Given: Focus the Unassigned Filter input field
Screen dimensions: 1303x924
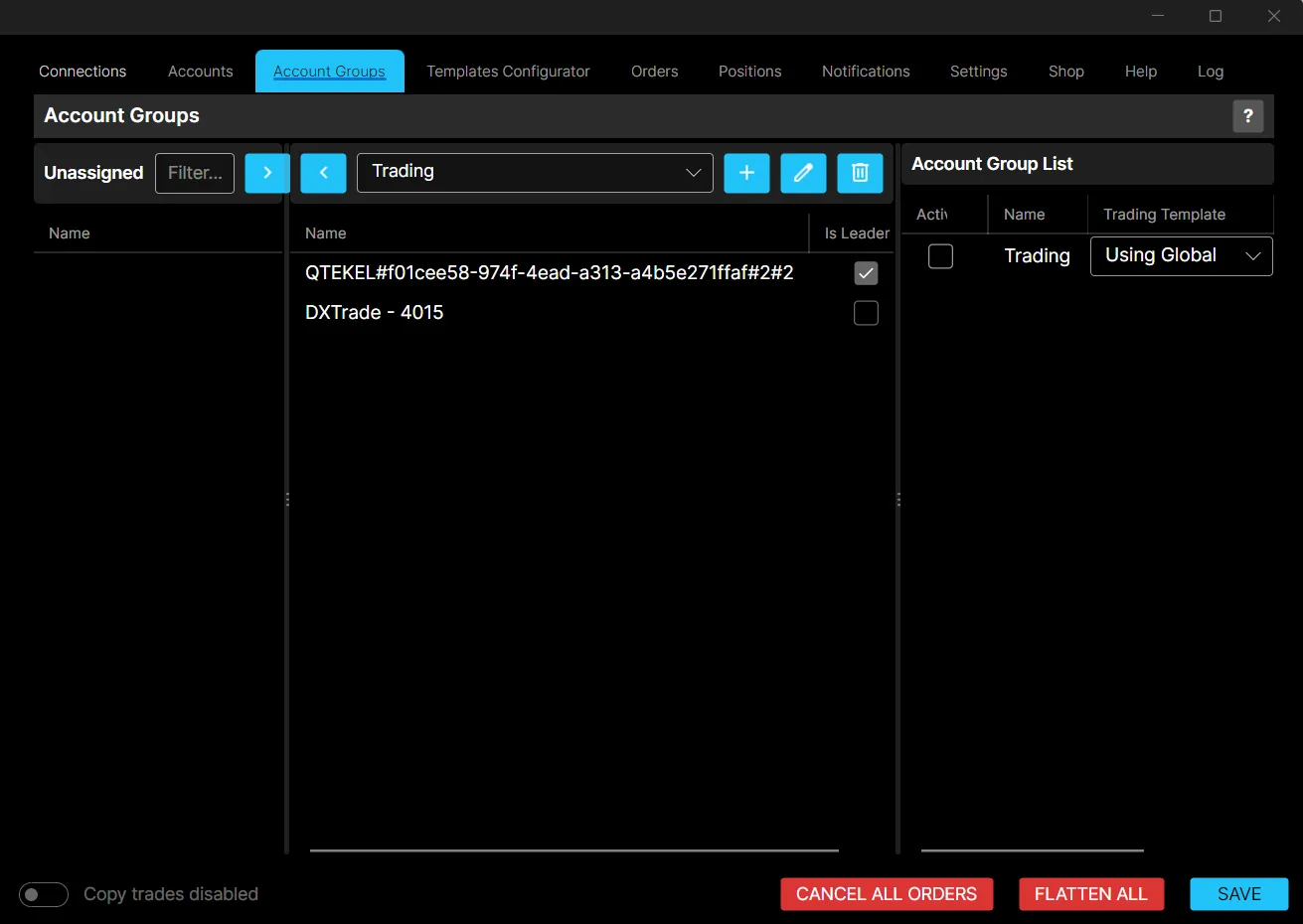Looking at the screenshot, I should coord(195,173).
